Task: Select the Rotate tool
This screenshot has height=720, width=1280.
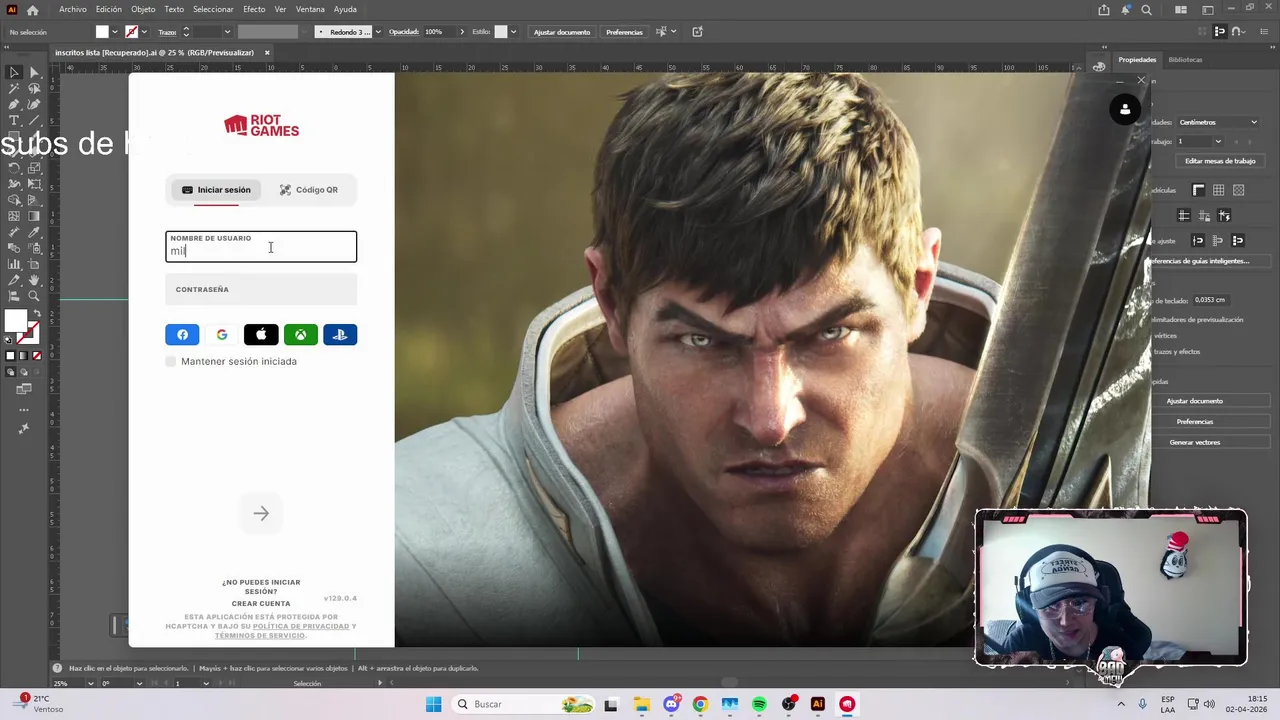Action: click(x=14, y=169)
